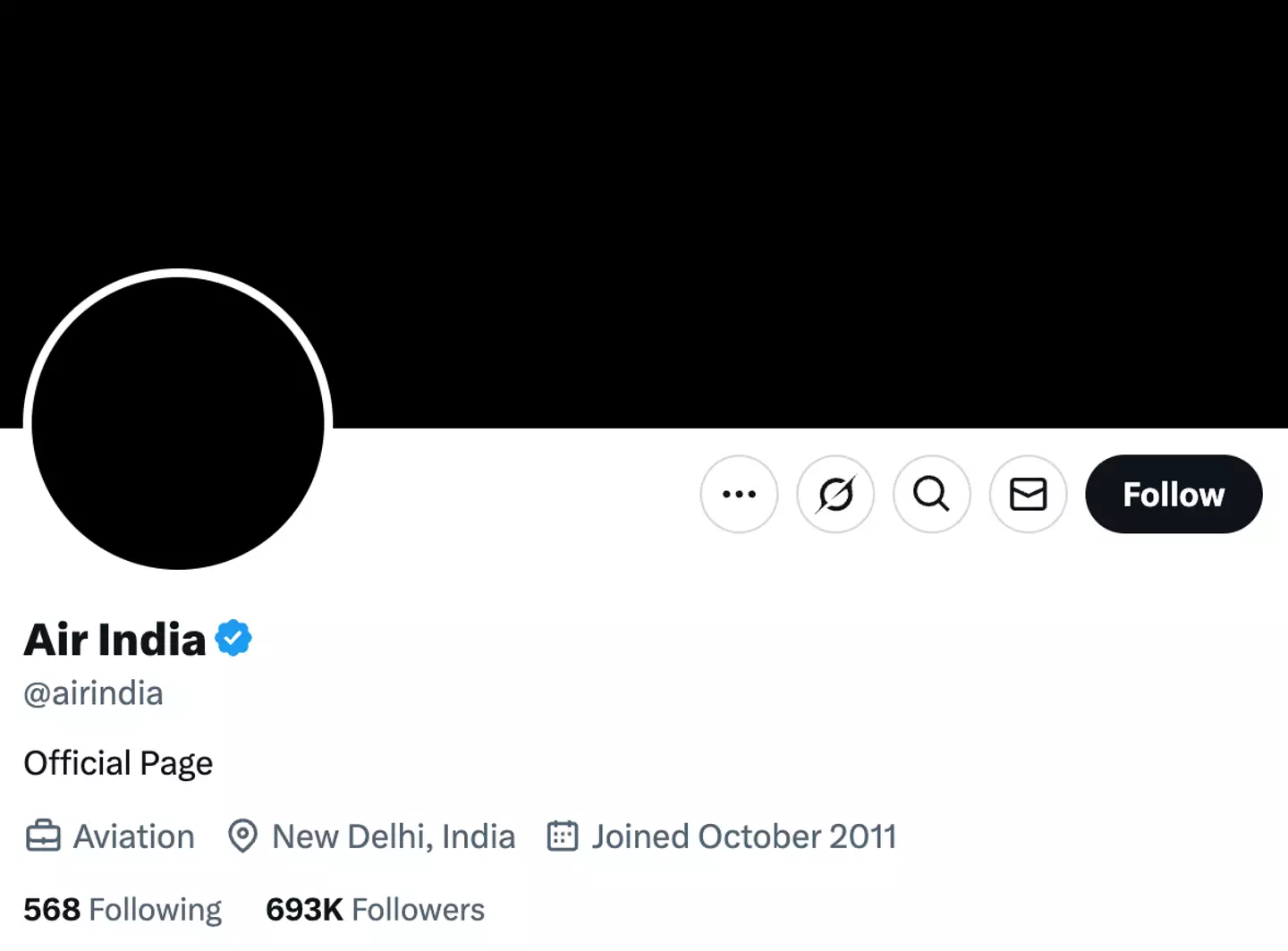The width and height of the screenshot is (1288, 951).
Task: Open the 568 Following list
Action: pyautogui.click(x=123, y=909)
